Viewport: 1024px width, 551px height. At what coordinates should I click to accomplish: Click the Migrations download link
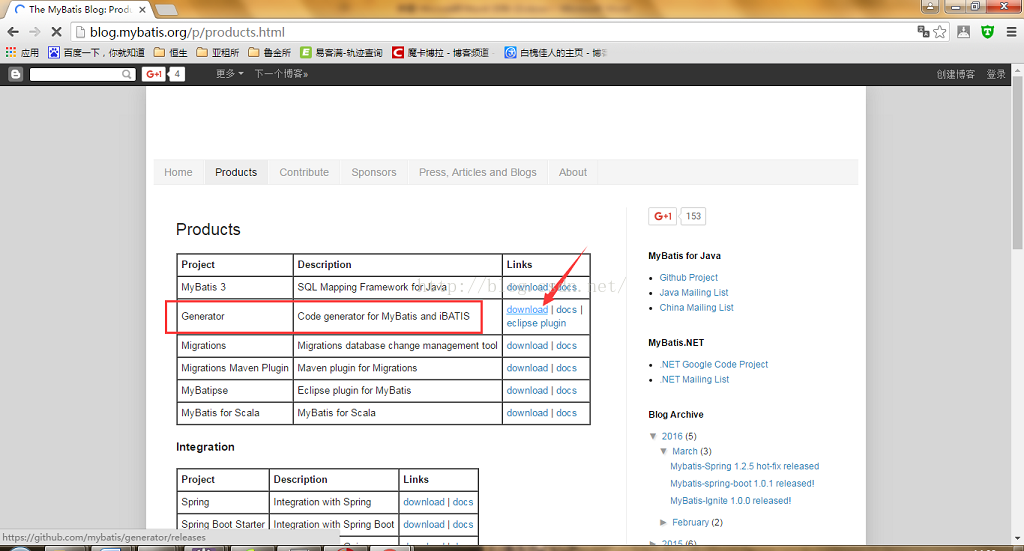(x=527, y=345)
